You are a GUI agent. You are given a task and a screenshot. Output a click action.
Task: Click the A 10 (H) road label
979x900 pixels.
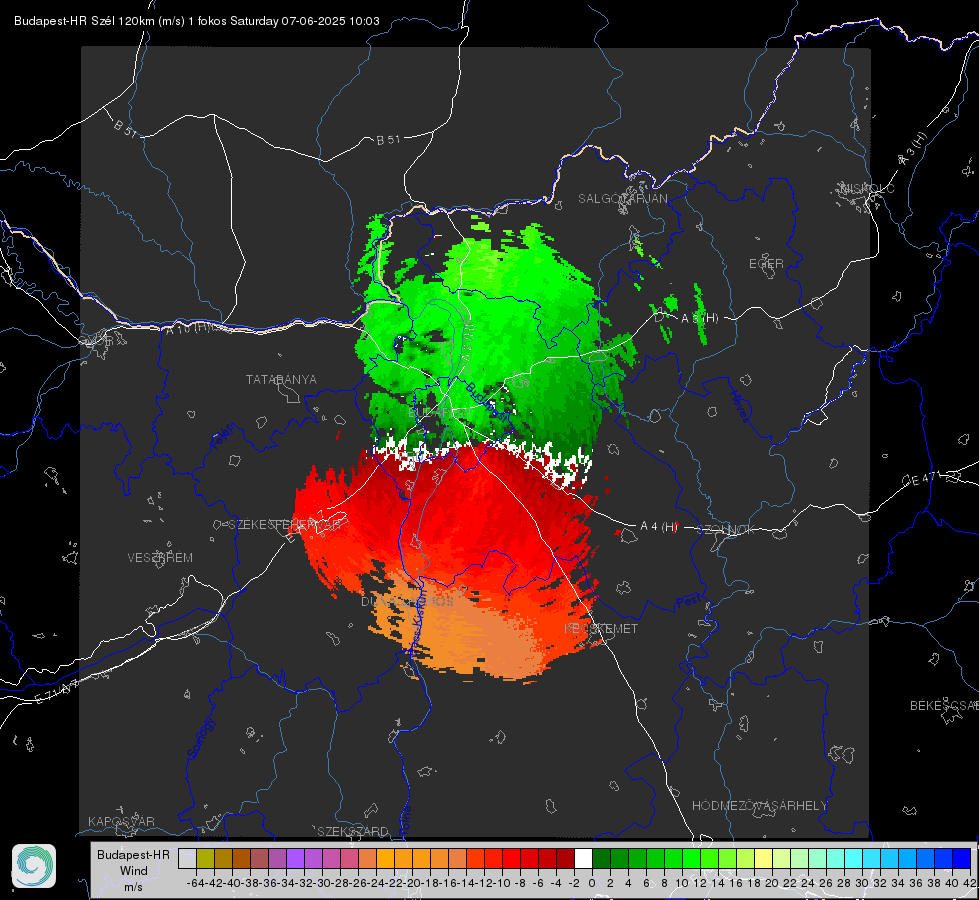[x=187, y=328]
